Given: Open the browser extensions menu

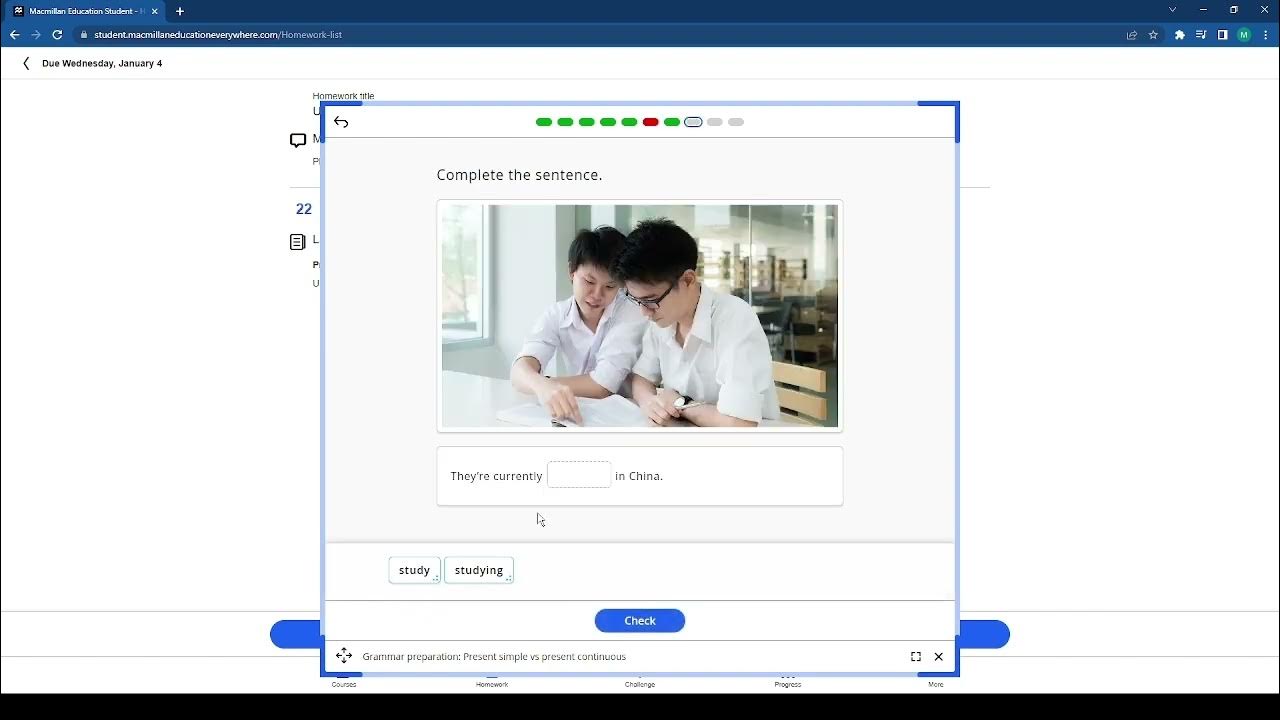Looking at the screenshot, I should coord(1180,35).
